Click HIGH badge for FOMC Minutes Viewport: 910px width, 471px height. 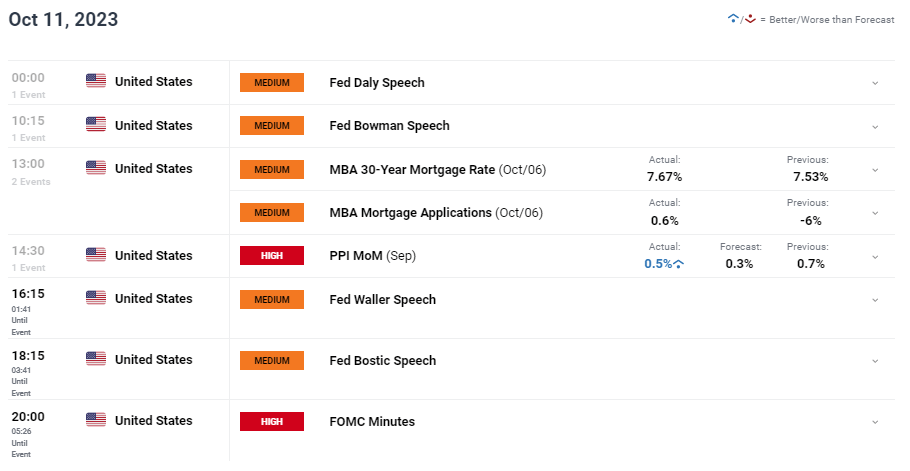tap(271, 421)
